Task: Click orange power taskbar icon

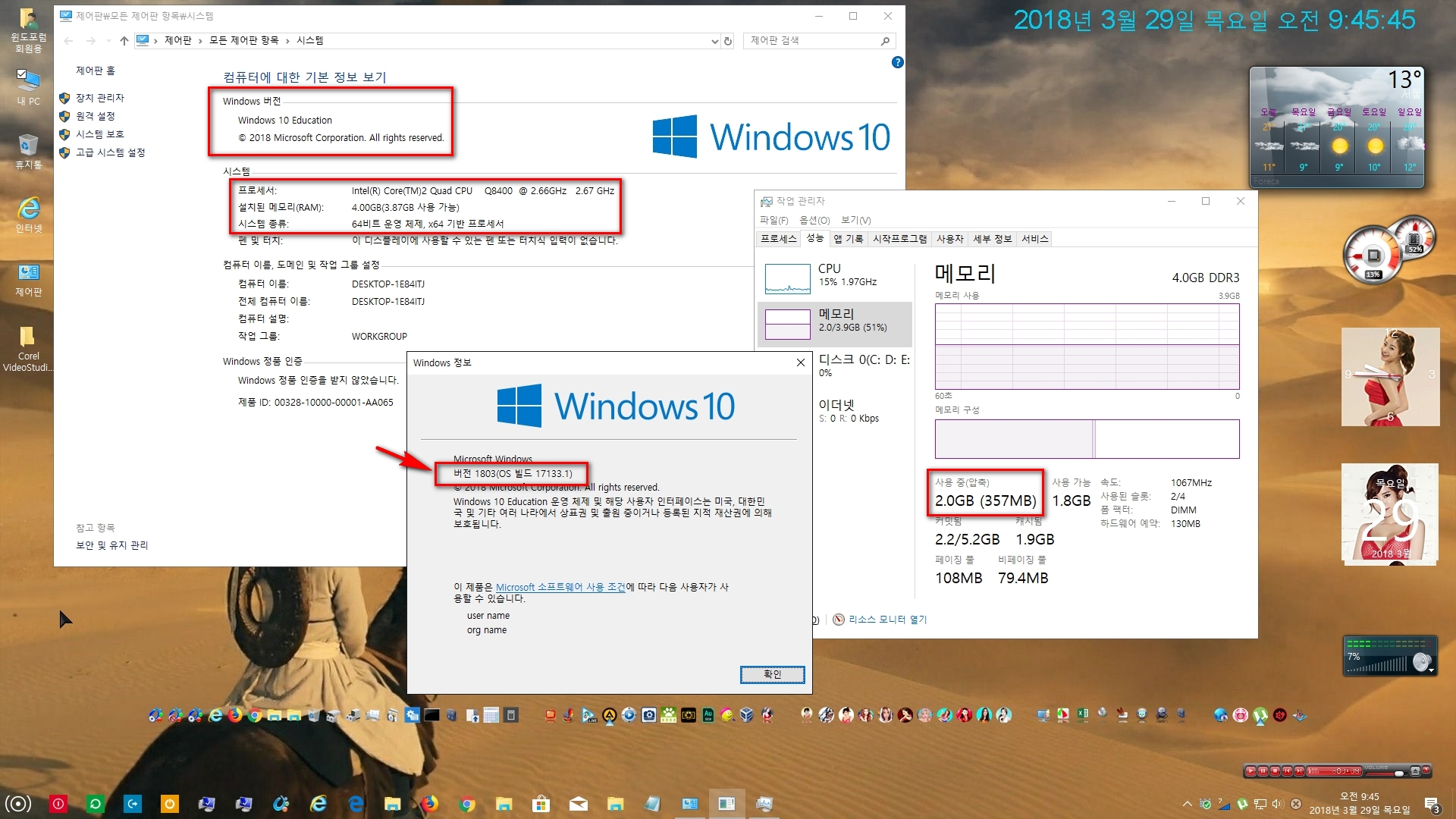Action: pos(170,804)
